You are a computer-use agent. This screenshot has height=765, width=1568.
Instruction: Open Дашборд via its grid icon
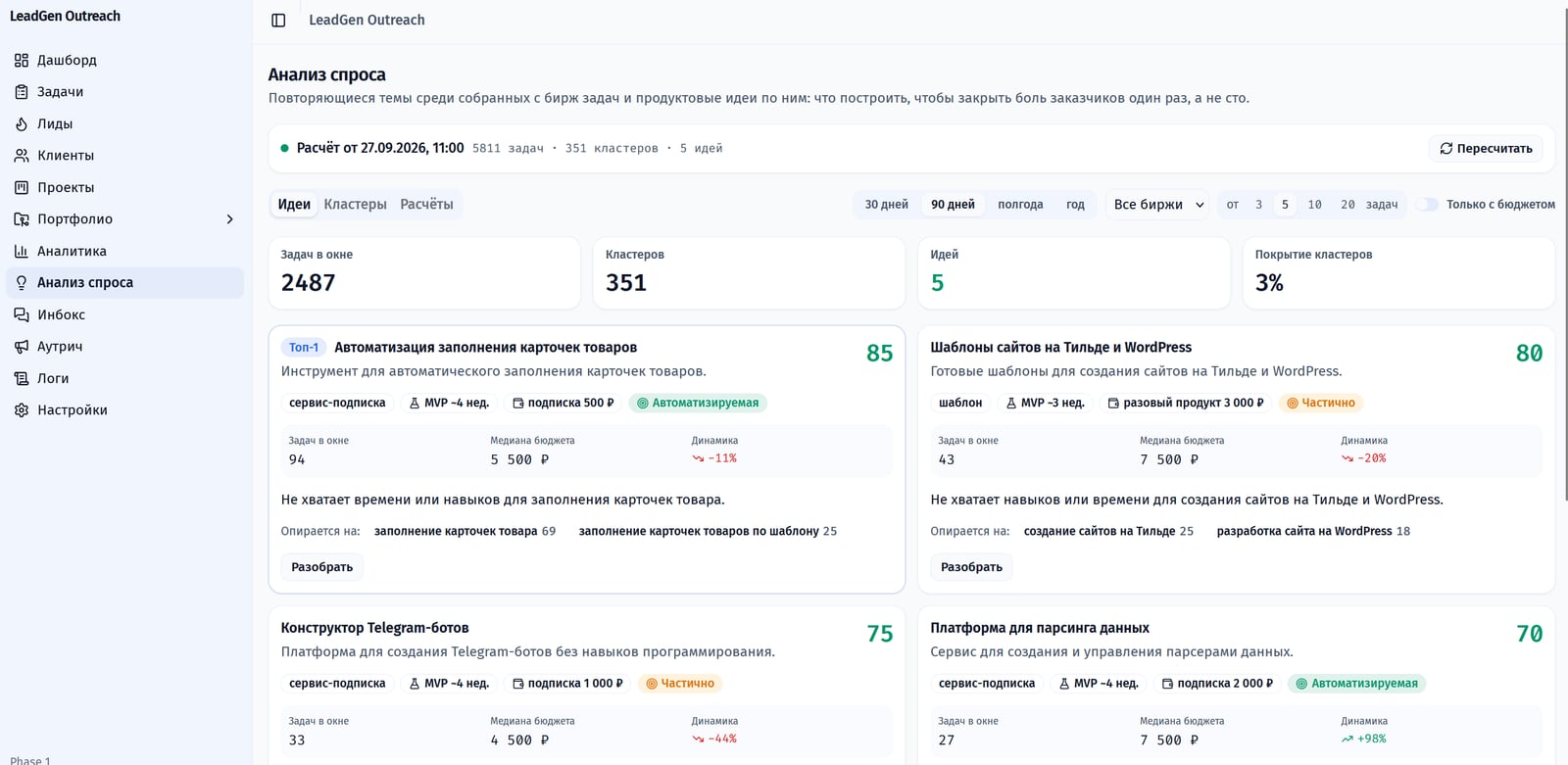[x=22, y=60]
